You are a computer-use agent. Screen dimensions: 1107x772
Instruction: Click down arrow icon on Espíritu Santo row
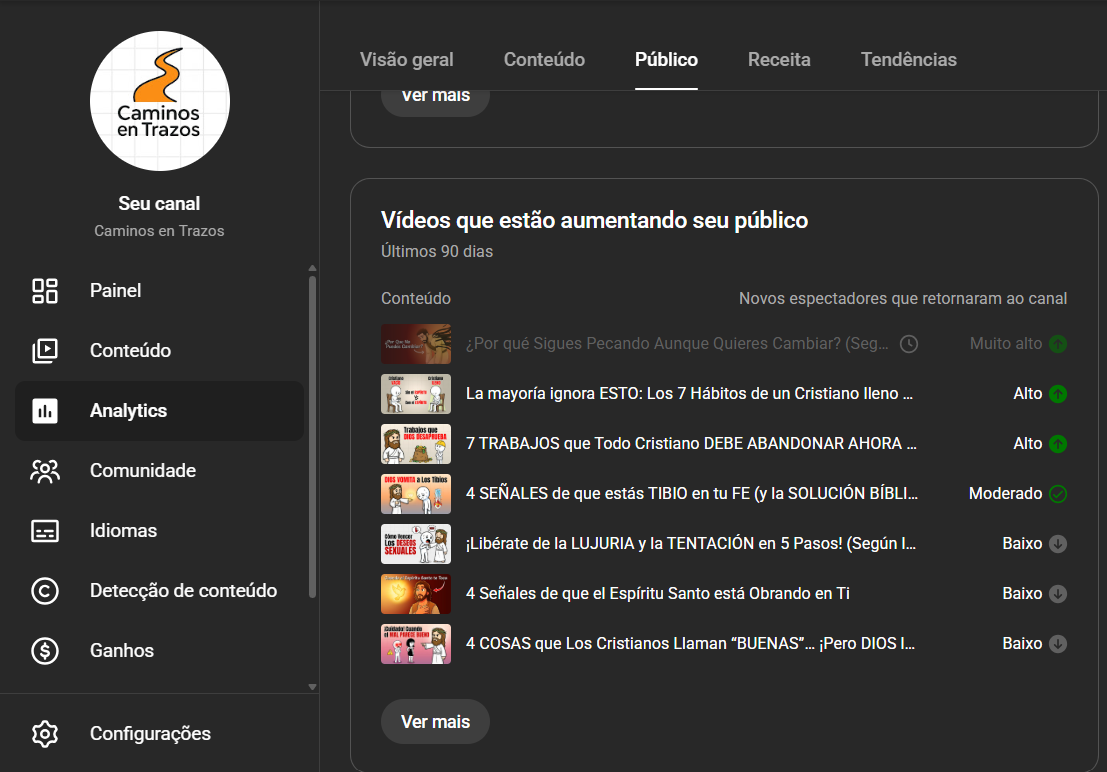[1058, 594]
